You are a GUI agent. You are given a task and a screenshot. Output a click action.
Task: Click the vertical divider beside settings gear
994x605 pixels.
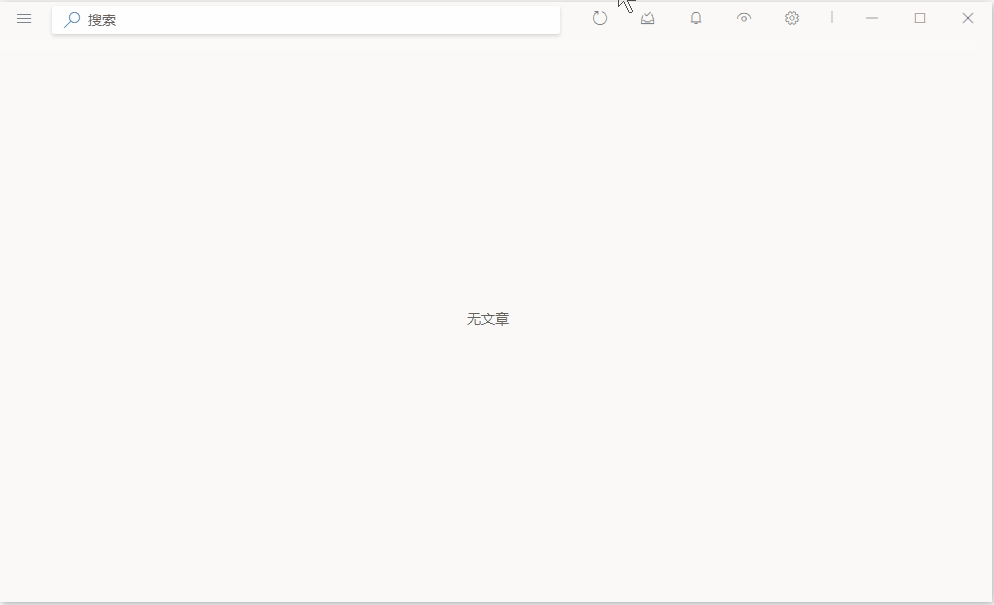(x=831, y=17)
